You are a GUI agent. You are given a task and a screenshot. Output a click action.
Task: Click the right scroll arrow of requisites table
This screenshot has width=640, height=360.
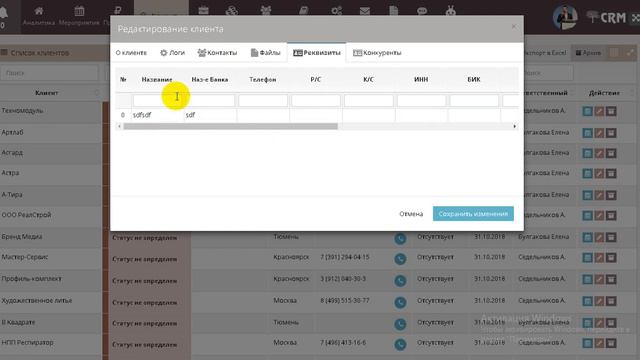(x=514, y=127)
